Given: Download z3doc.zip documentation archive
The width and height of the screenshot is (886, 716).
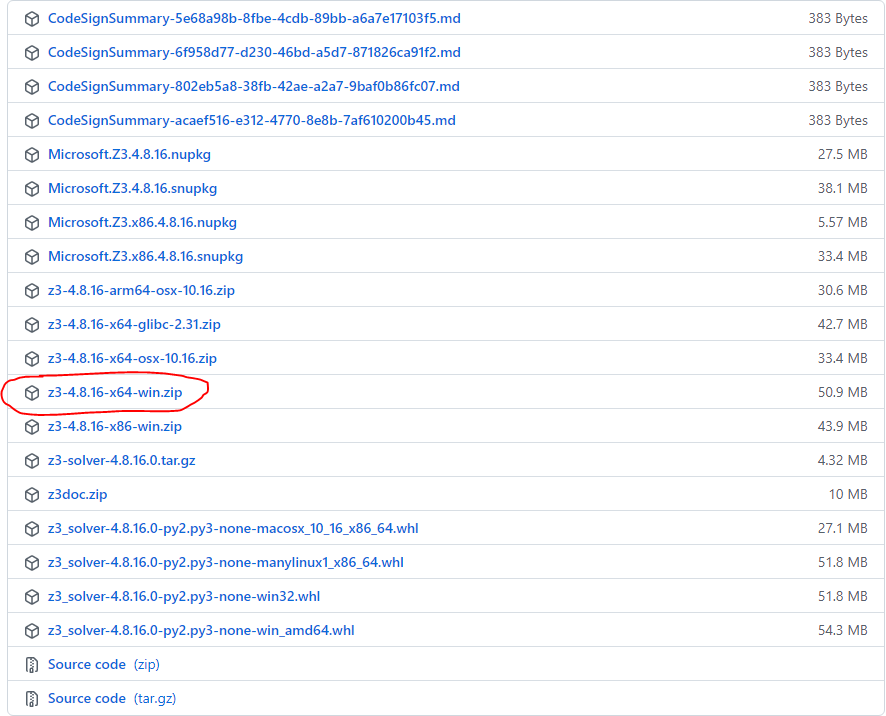Looking at the screenshot, I should pos(77,494).
